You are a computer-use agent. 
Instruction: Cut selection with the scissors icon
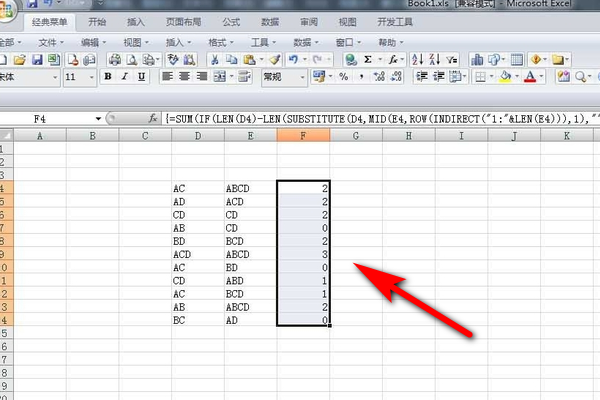215,60
